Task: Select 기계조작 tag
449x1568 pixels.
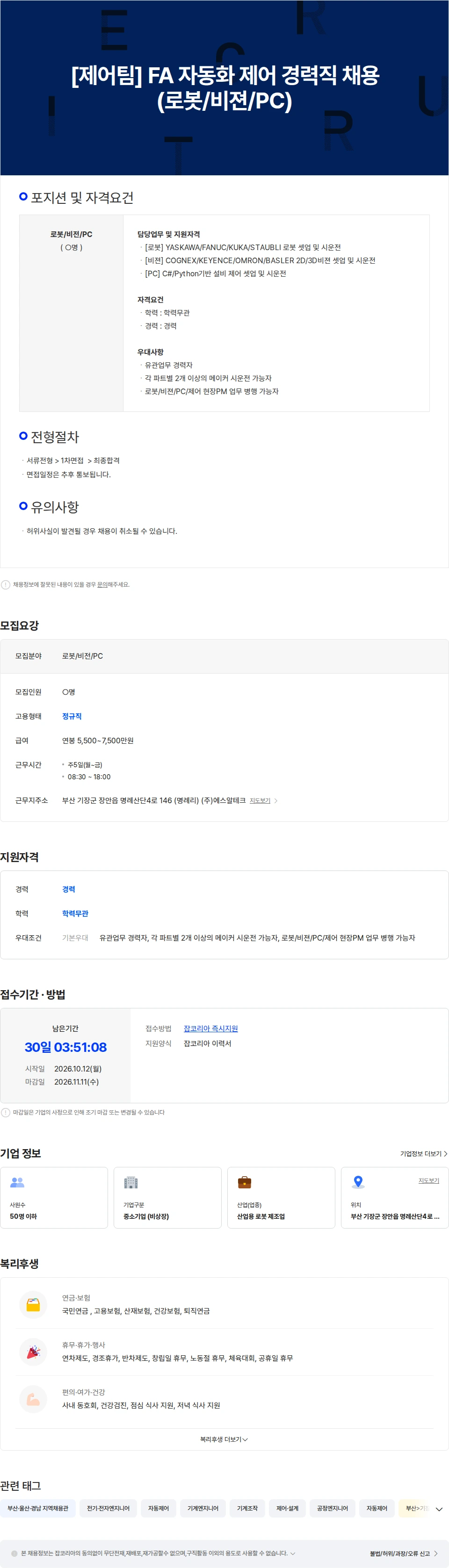Action: 247,1508
